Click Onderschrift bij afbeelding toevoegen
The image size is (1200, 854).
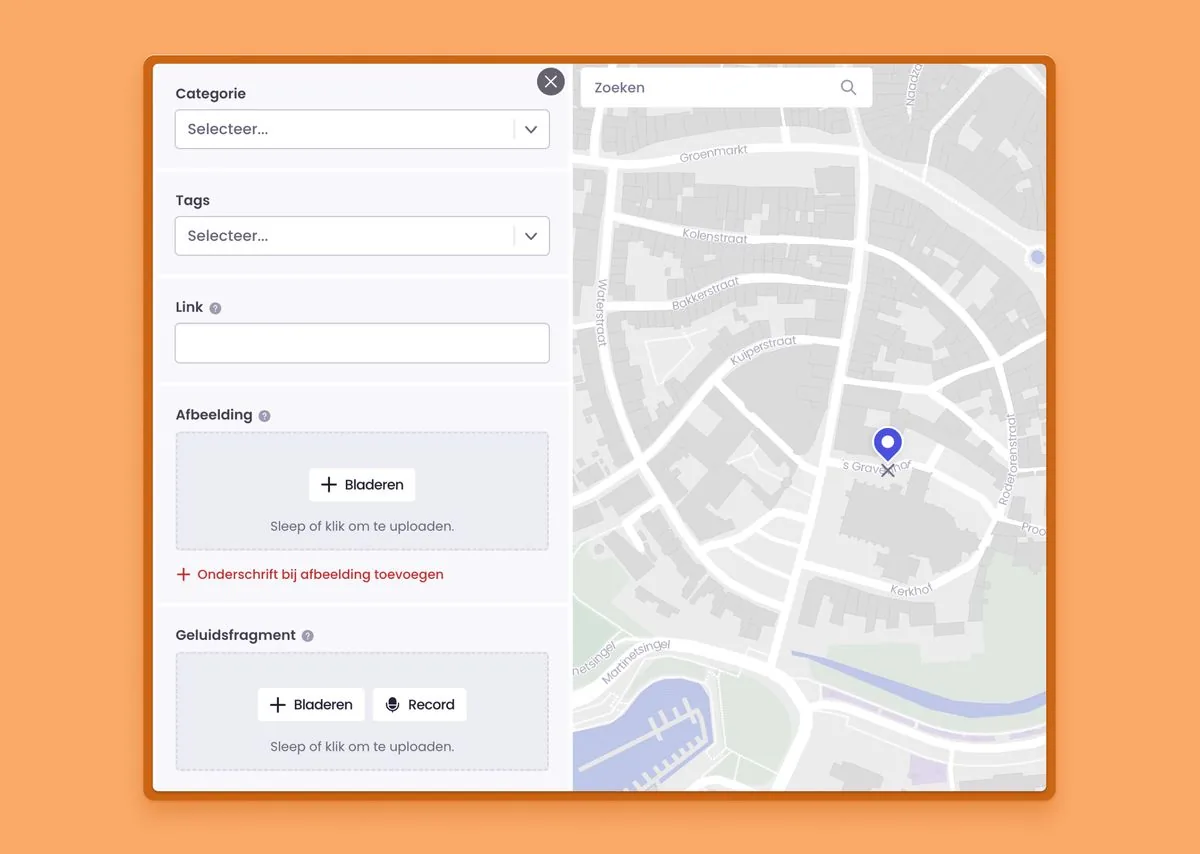pyautogui.click(x=310, y=574)
